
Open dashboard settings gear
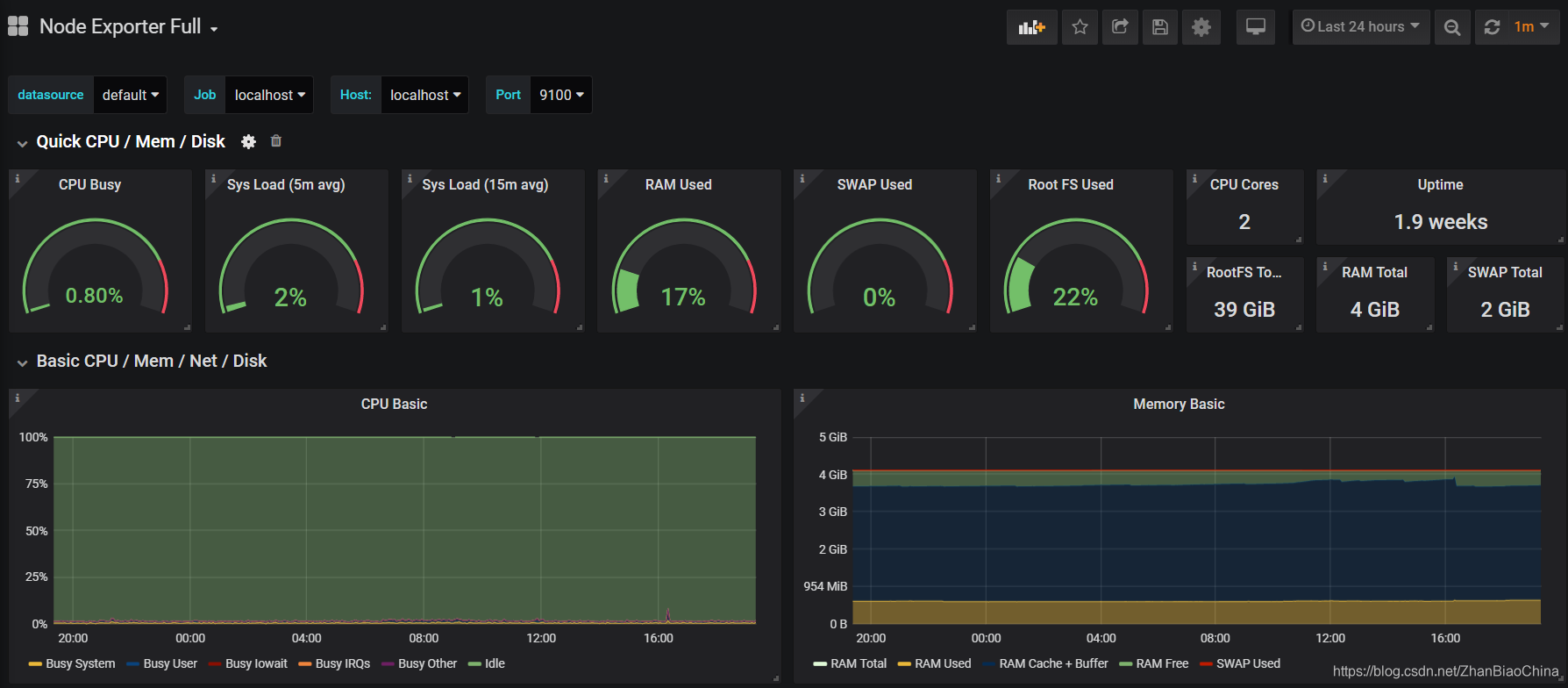pyautogui.click(x=1201, y=27)
